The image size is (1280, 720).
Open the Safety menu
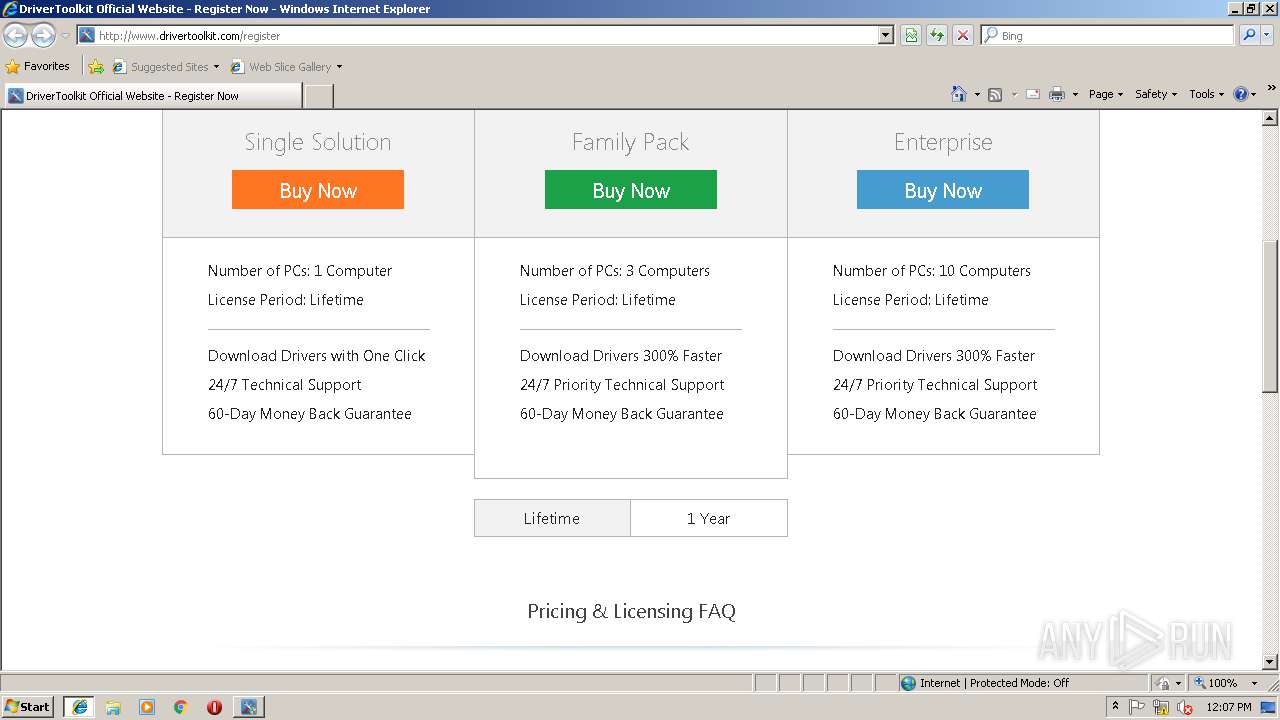point(1156,94)
